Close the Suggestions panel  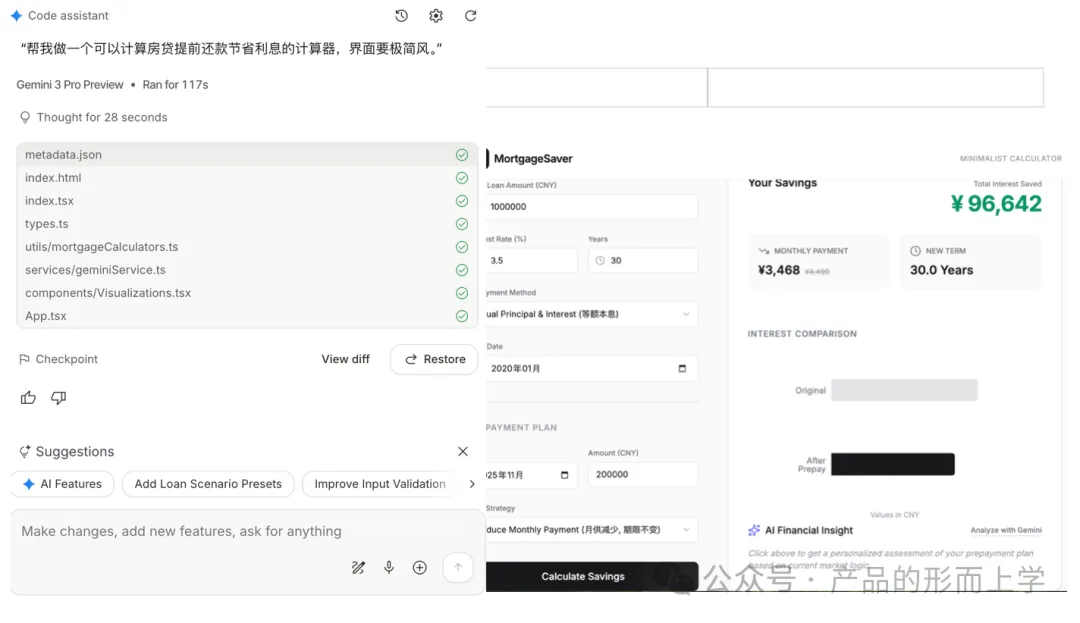463,452
